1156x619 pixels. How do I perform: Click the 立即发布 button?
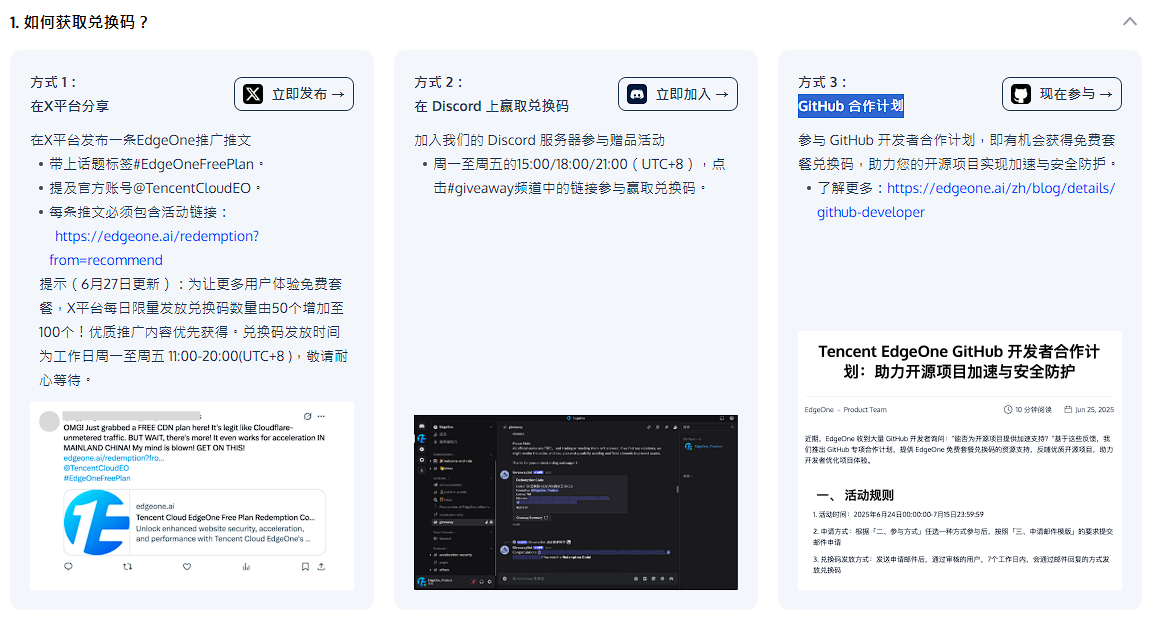point(294,94)
